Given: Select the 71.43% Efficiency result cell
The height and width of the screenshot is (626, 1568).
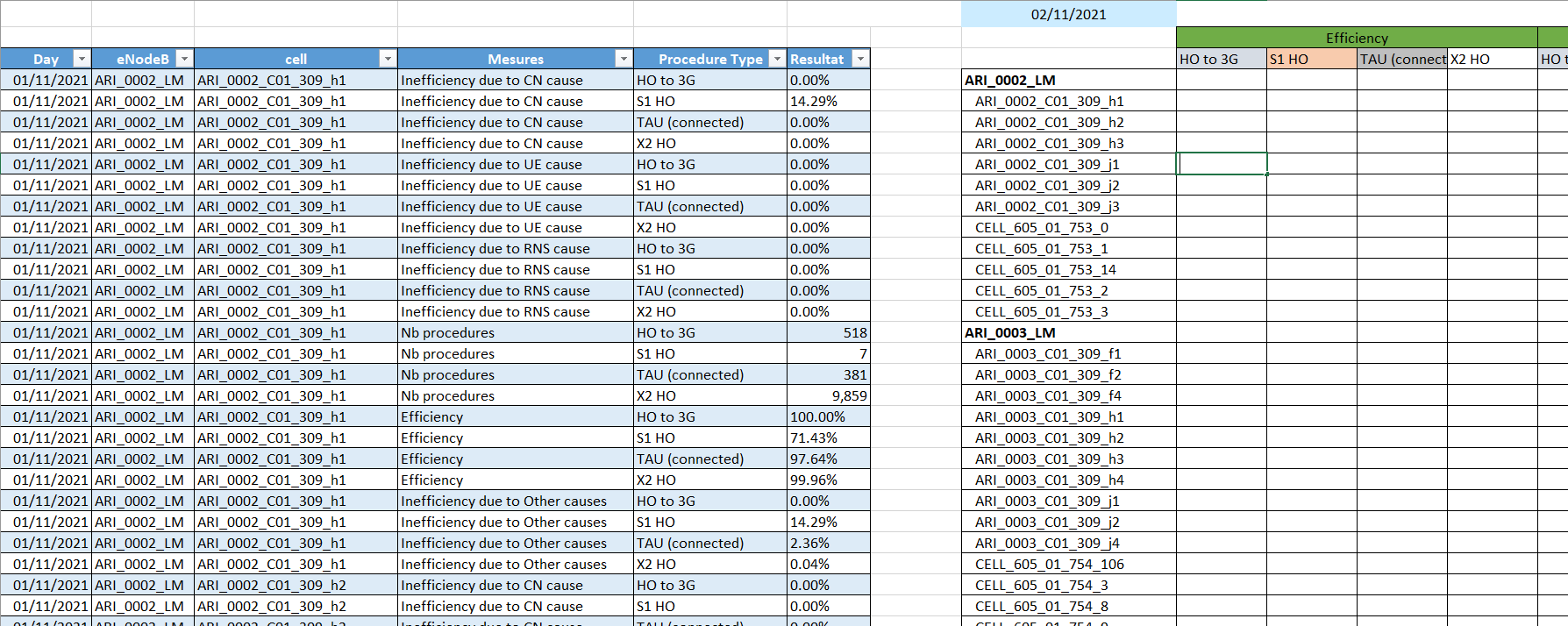Looking at the screenshot, I should [x=829, y=437].
